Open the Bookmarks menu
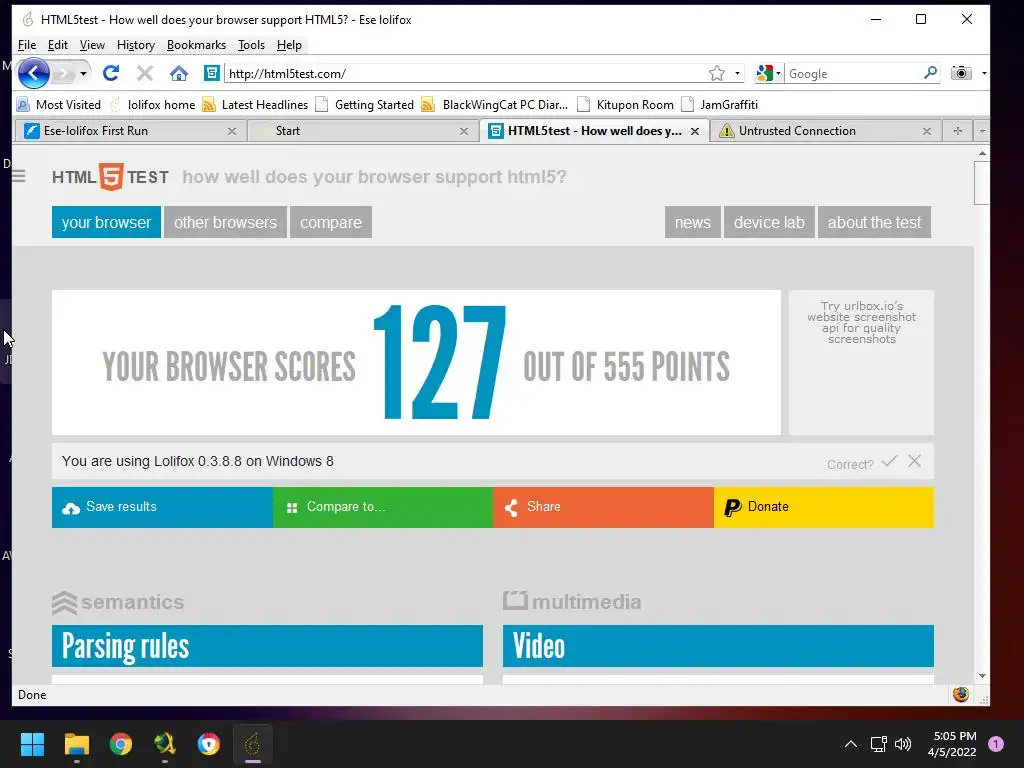 pyautogui.click(x=196, y=45)
